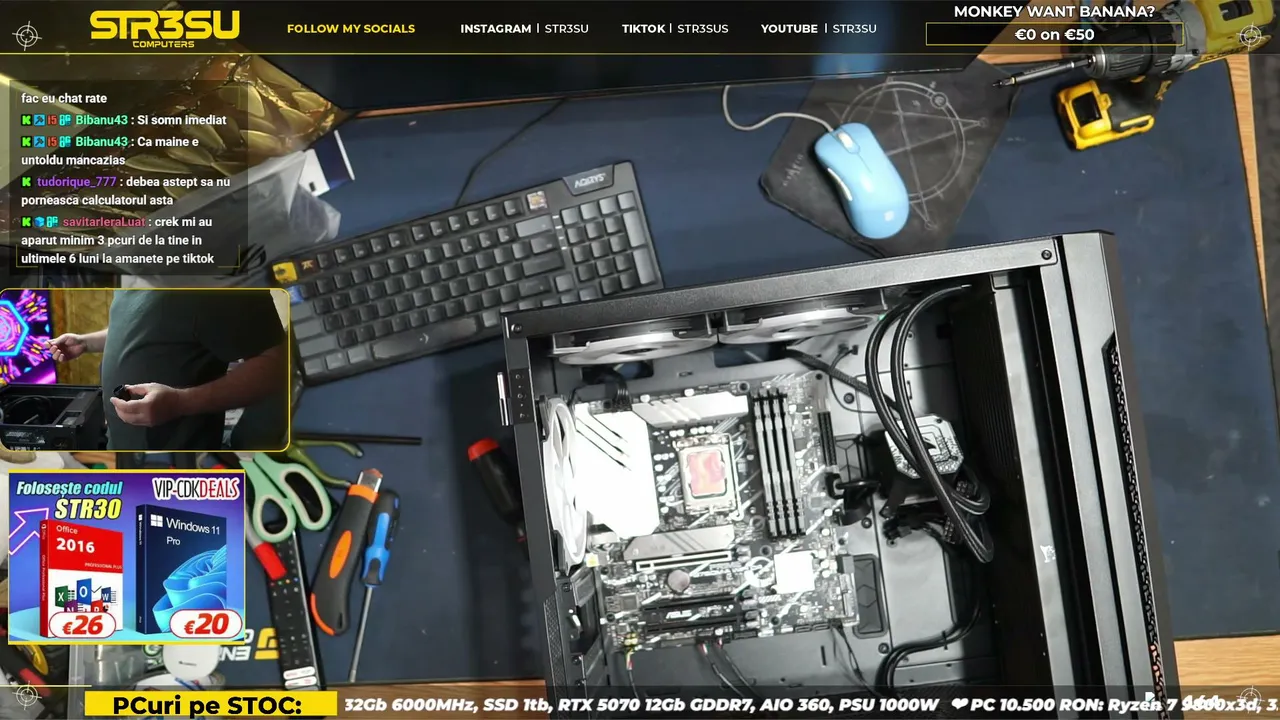The image size is (1280, 720).
Task: Select the 'crek mi au aparut minim' chat message
Action: [118, 240]
